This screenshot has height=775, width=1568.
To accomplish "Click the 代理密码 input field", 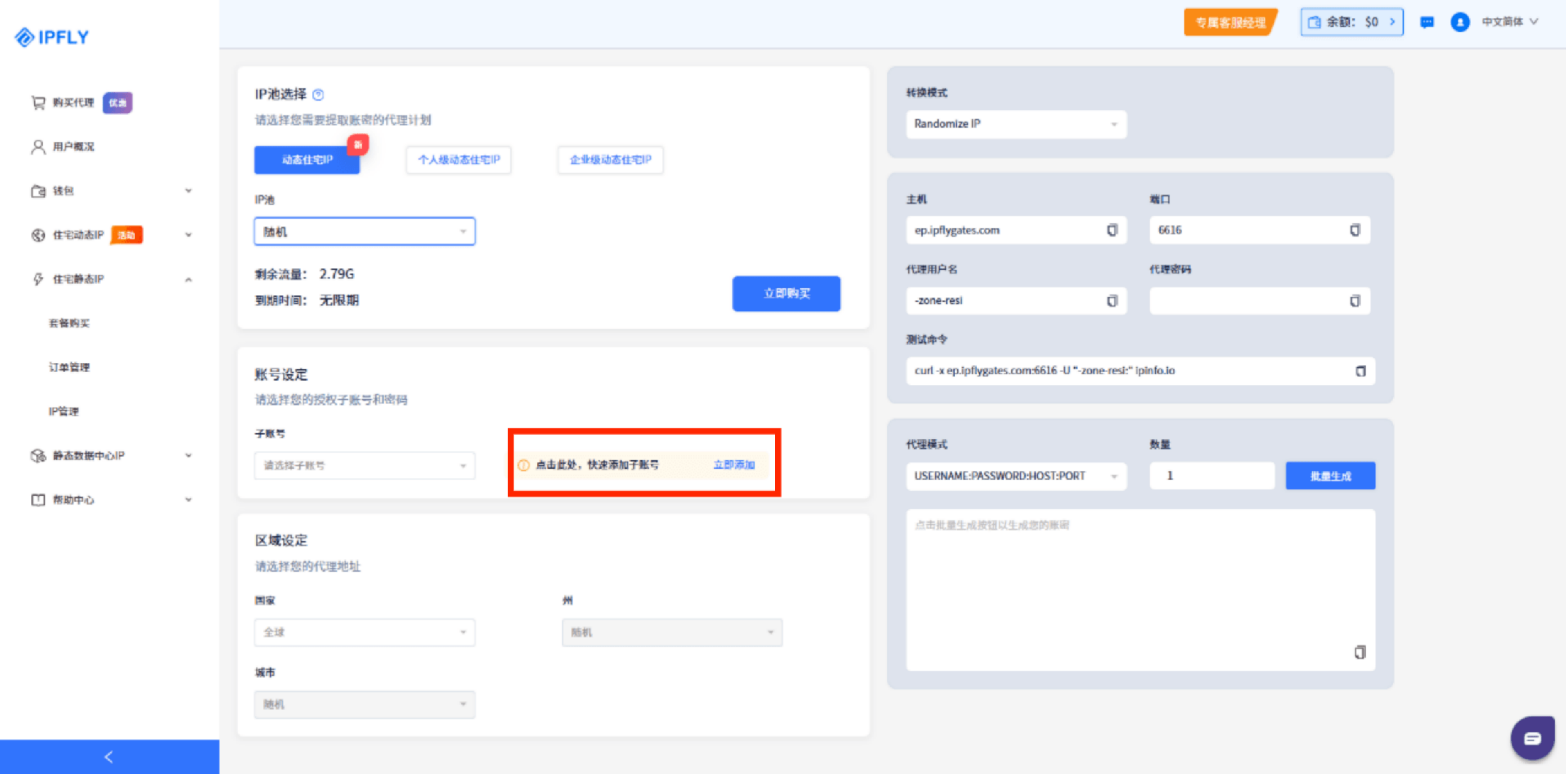I will (1259, 301).
